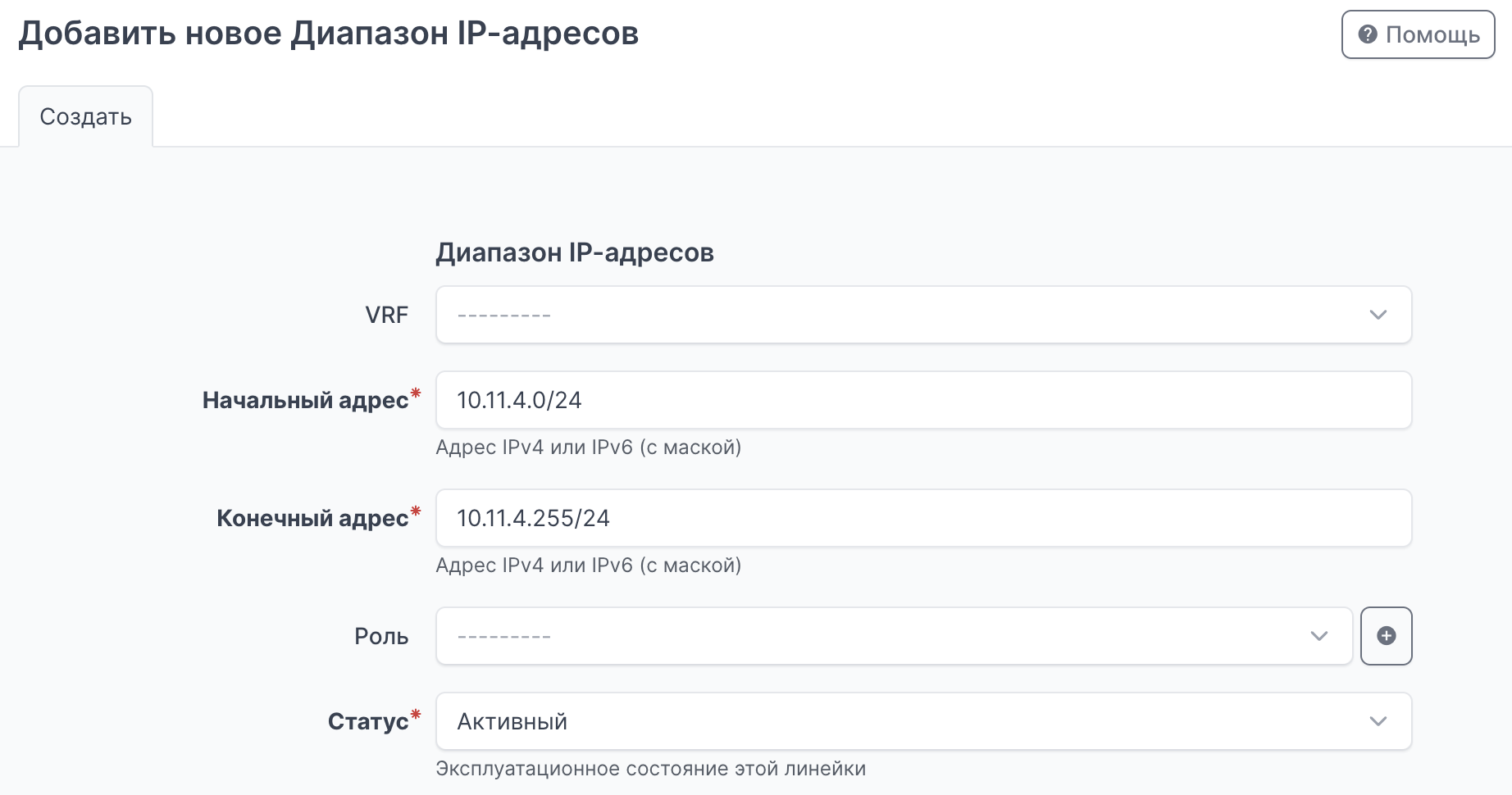This screenshot has width=1512, height=795.
Task: Click the chevron arrow in the VRF field
Action: (x=1378, y=315)
